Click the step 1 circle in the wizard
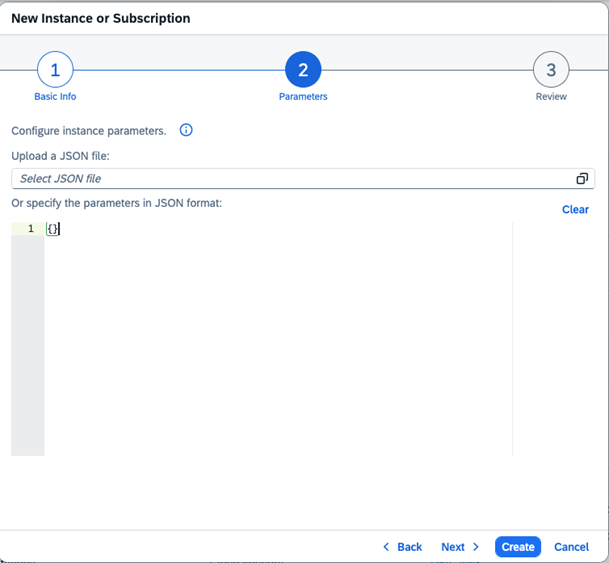 click(x=55, y=70)
